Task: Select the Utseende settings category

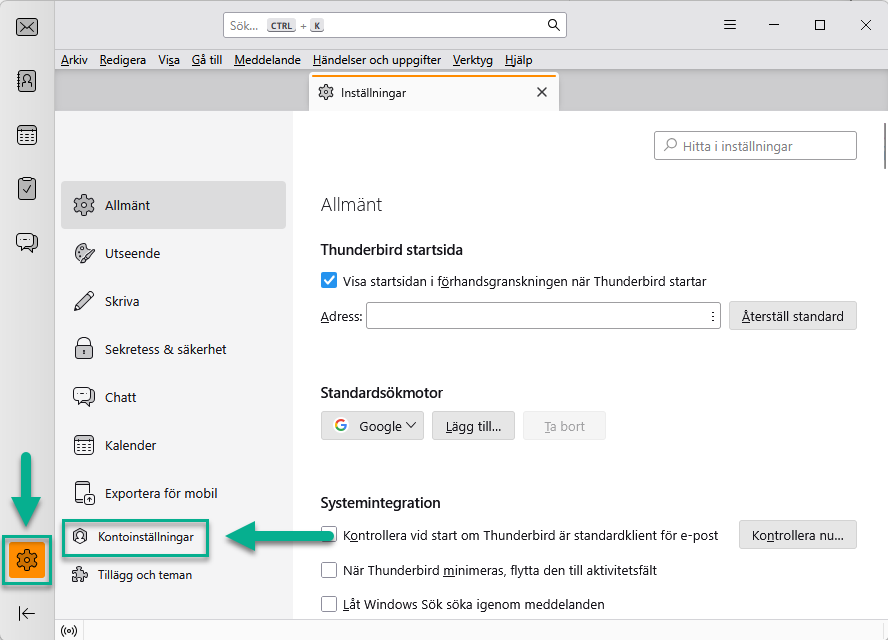Action: click(173, 253)
